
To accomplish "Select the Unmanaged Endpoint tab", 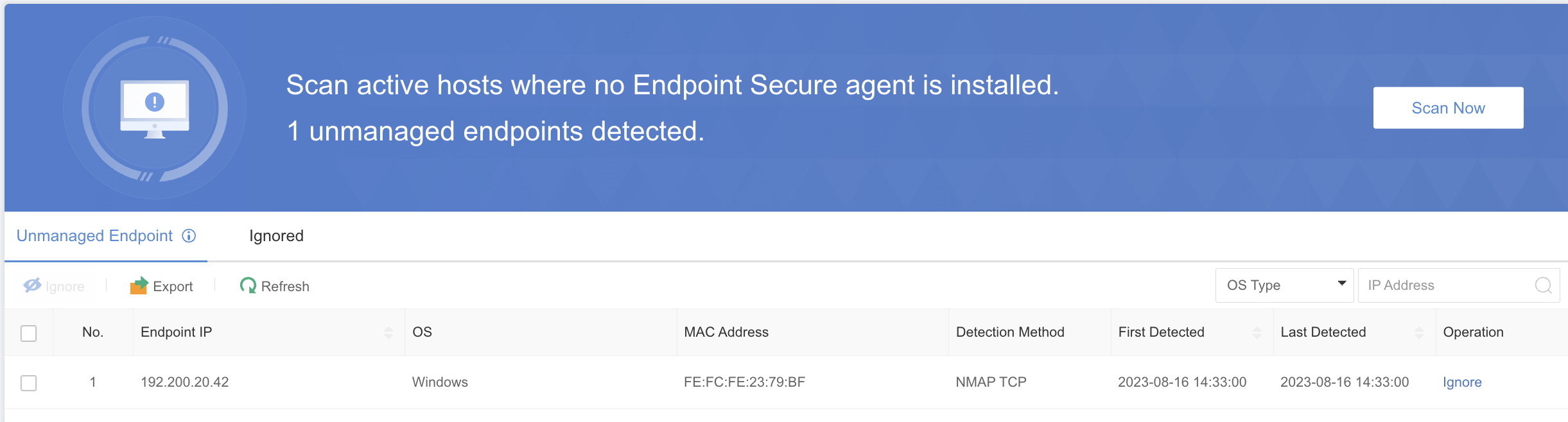I will point(94,236).
